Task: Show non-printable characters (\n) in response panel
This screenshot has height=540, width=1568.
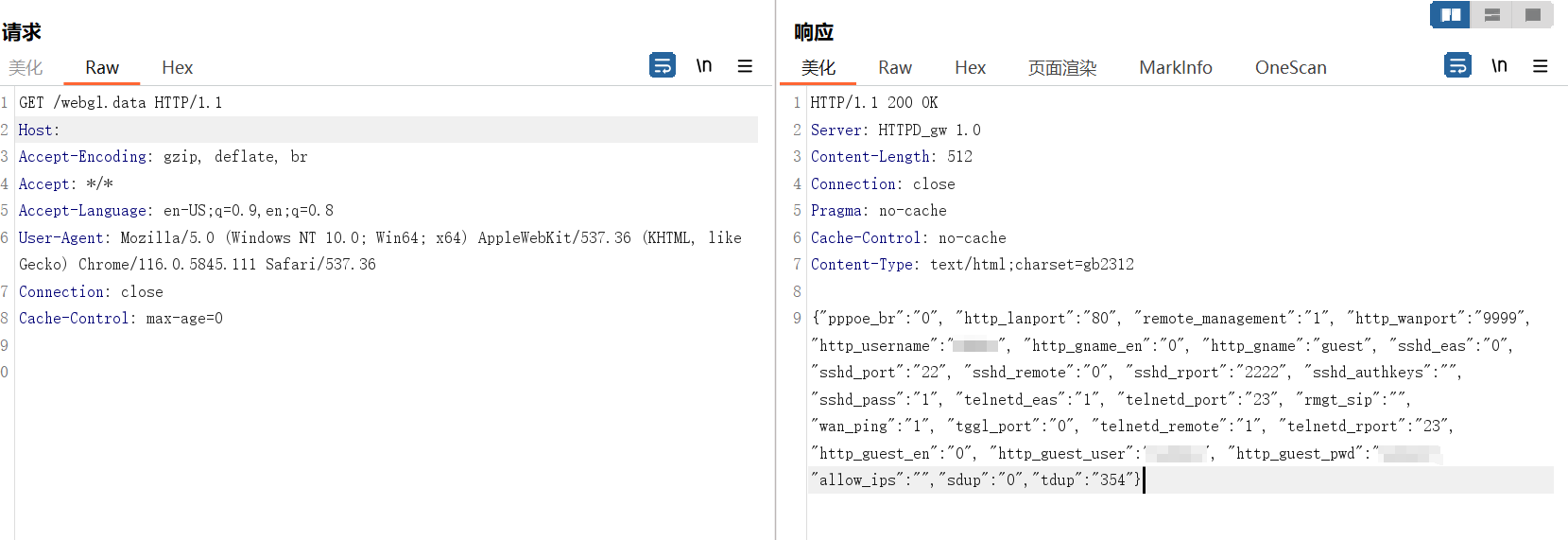Action: coord(1499,65)
